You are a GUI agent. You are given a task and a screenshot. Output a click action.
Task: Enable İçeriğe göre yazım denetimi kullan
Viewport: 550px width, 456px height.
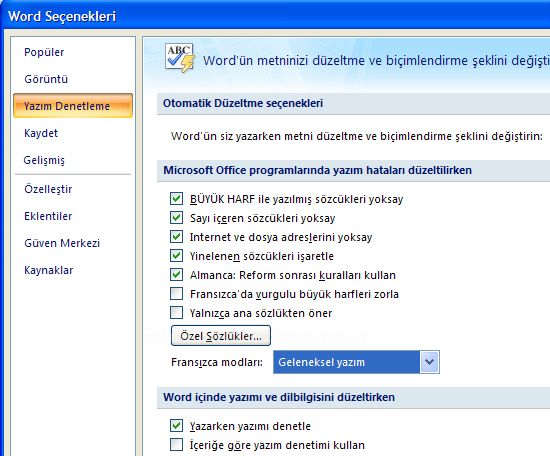click(x=176, y=444)
